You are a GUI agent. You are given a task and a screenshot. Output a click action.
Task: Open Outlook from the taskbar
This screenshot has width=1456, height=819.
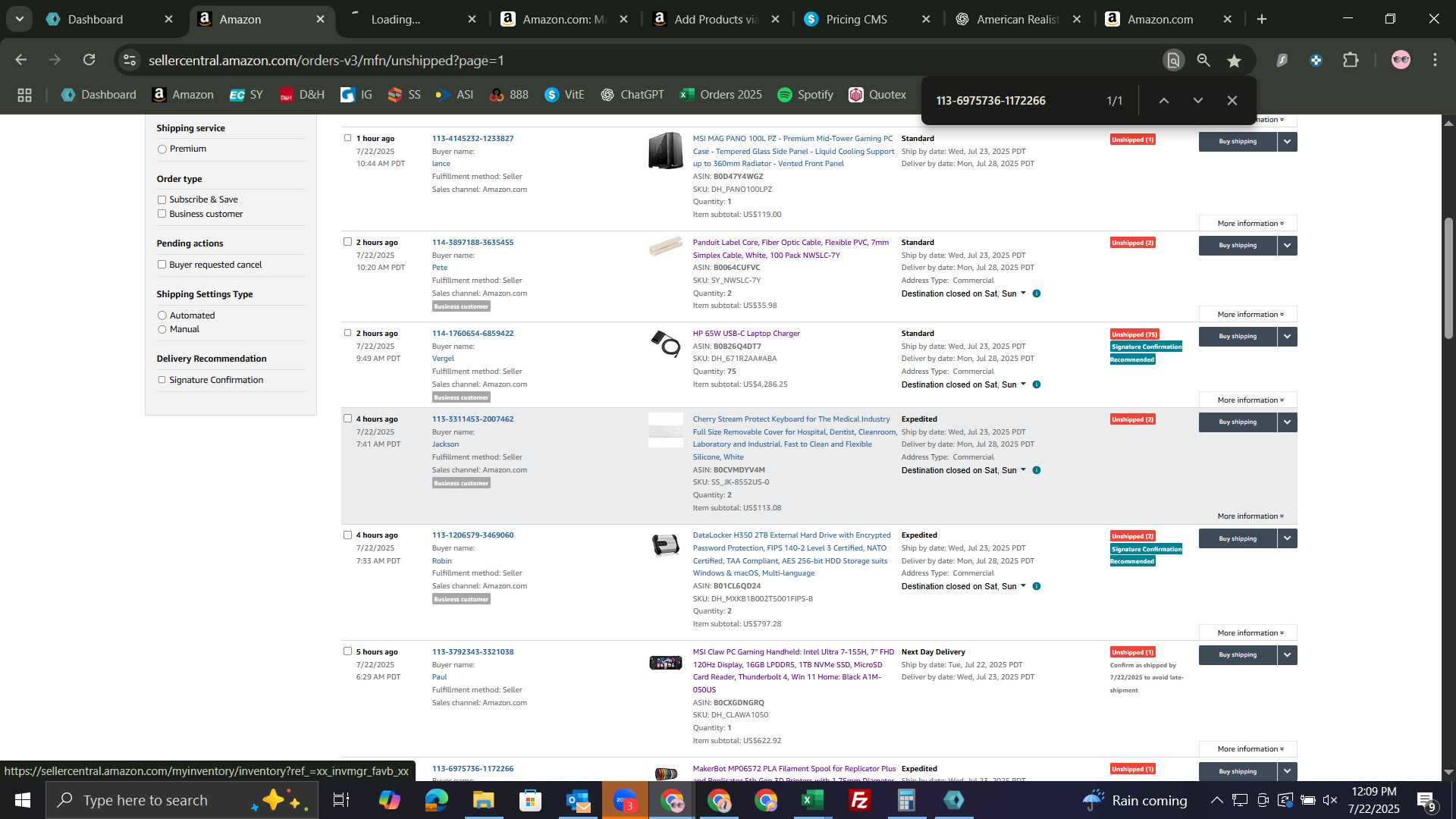[577, 800]
